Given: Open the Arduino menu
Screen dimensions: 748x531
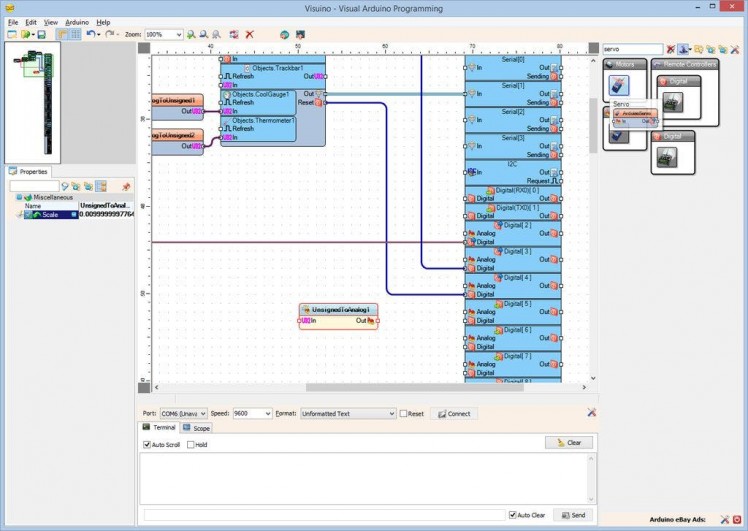Looking at the screenshot, I should point(77,21).
